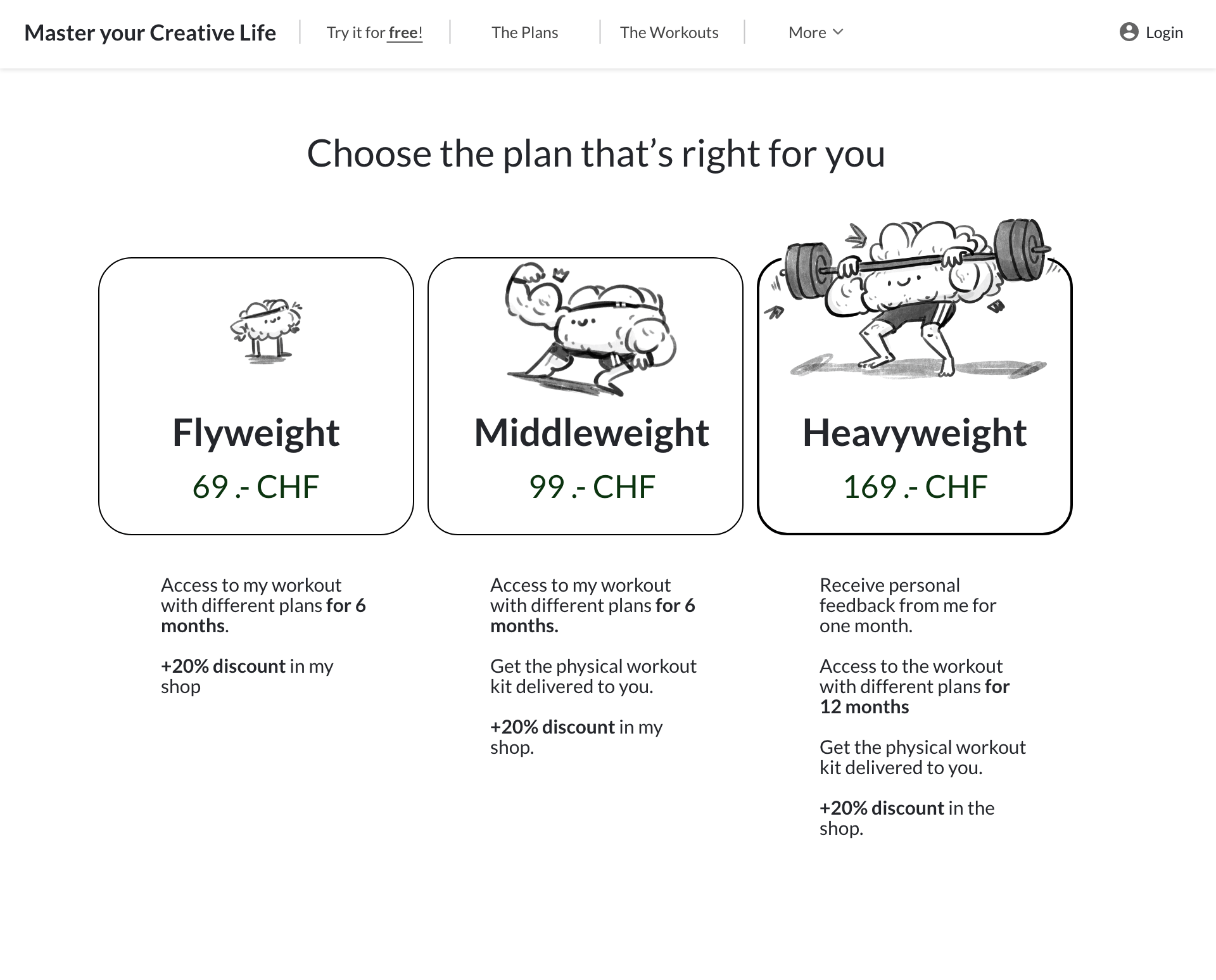Click the Login text link
The height and width of the screenshot is (980, 1216).
(1164, 32)
